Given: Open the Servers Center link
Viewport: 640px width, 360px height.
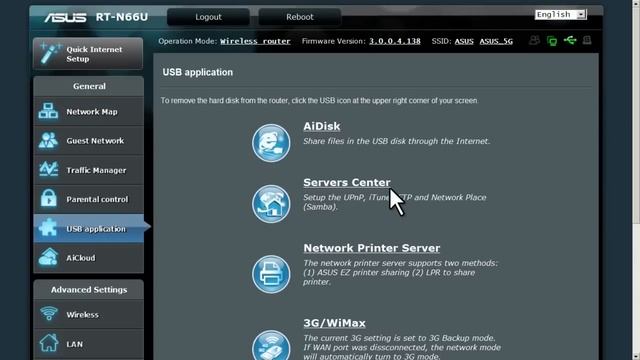Looking at the screenshot, I should [x=347, y=182].
